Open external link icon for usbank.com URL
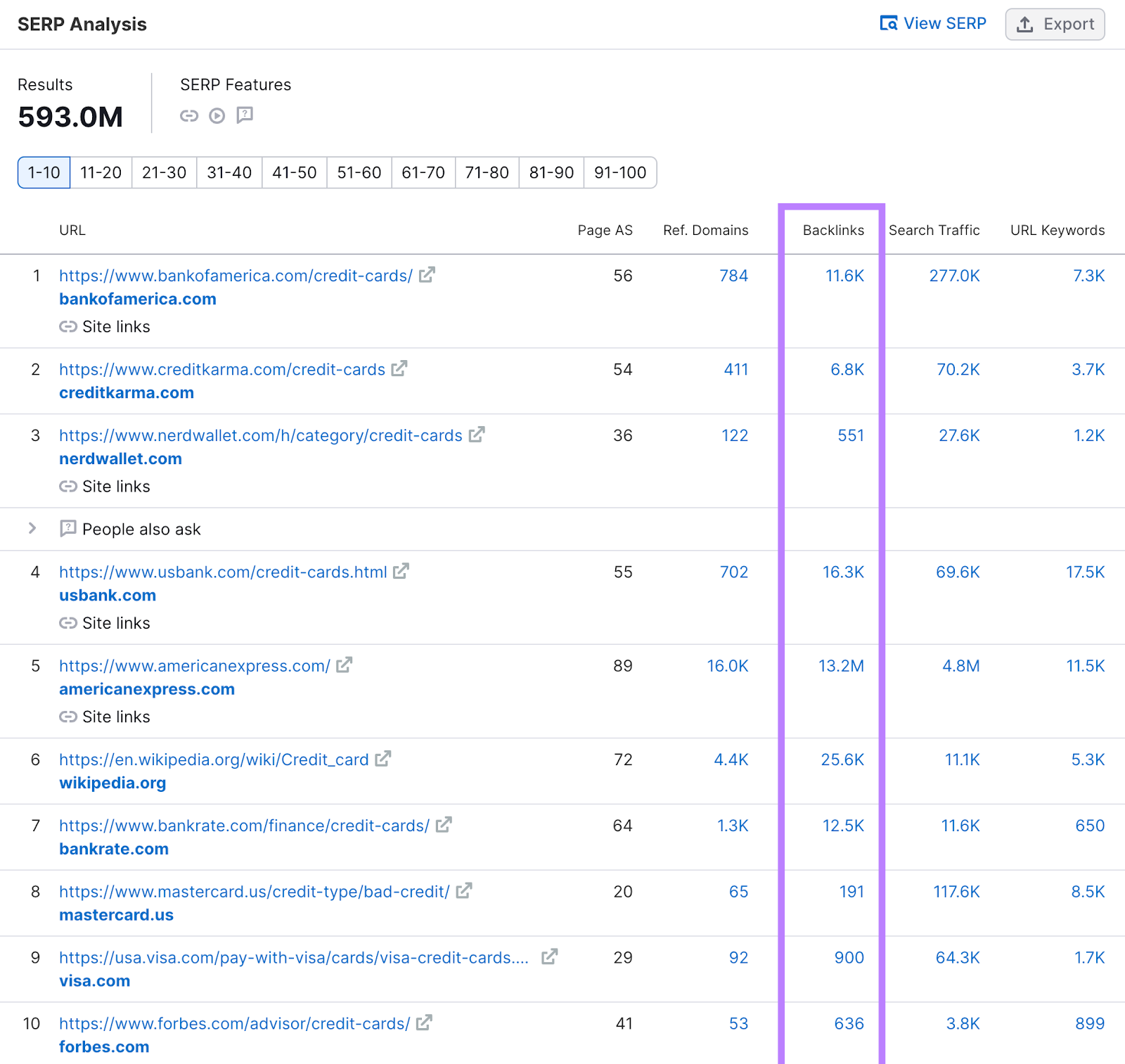 point(401,571)
